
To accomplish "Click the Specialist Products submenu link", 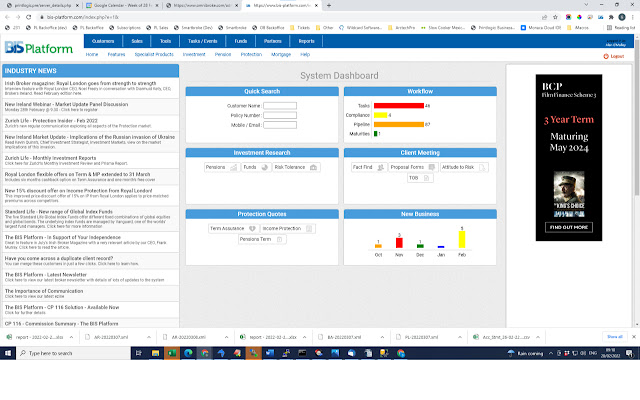I will 155,54.
